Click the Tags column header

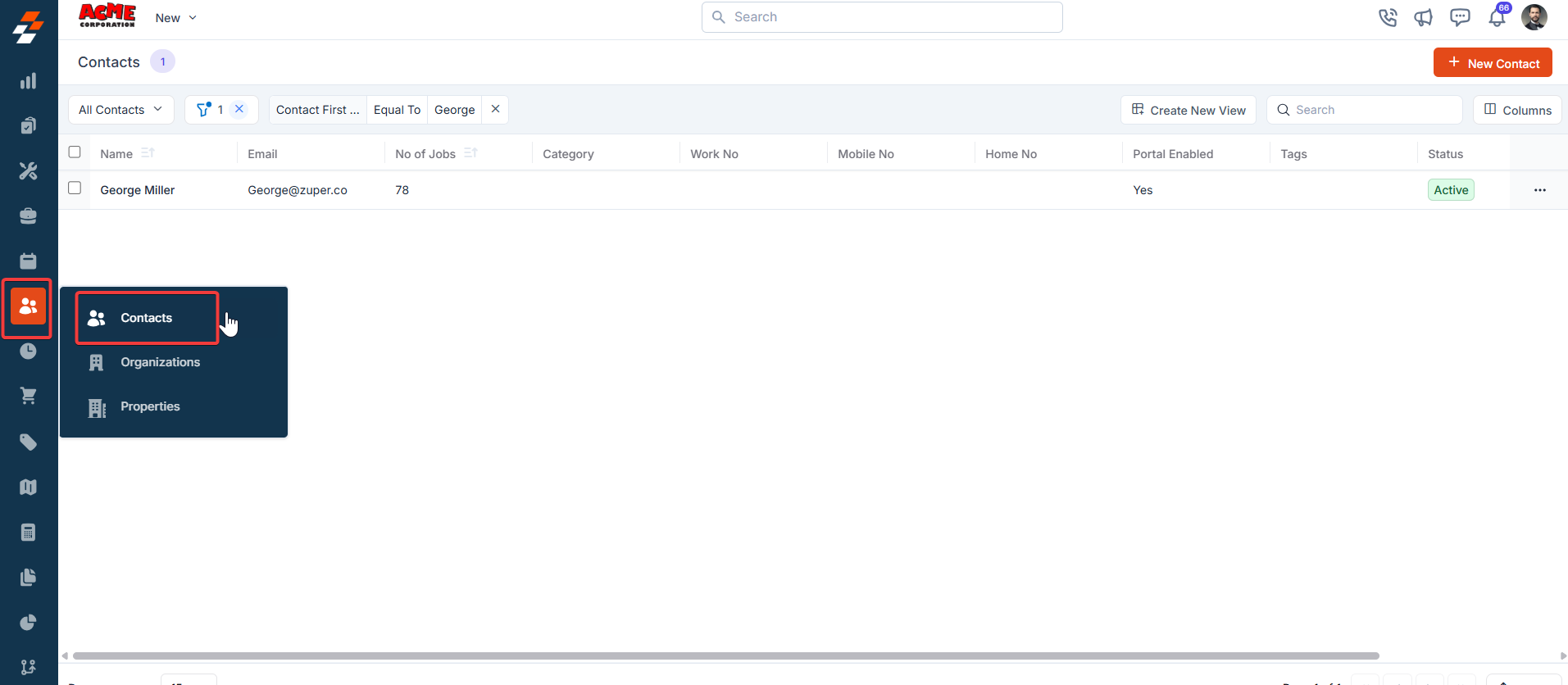tap(1293, 154)
